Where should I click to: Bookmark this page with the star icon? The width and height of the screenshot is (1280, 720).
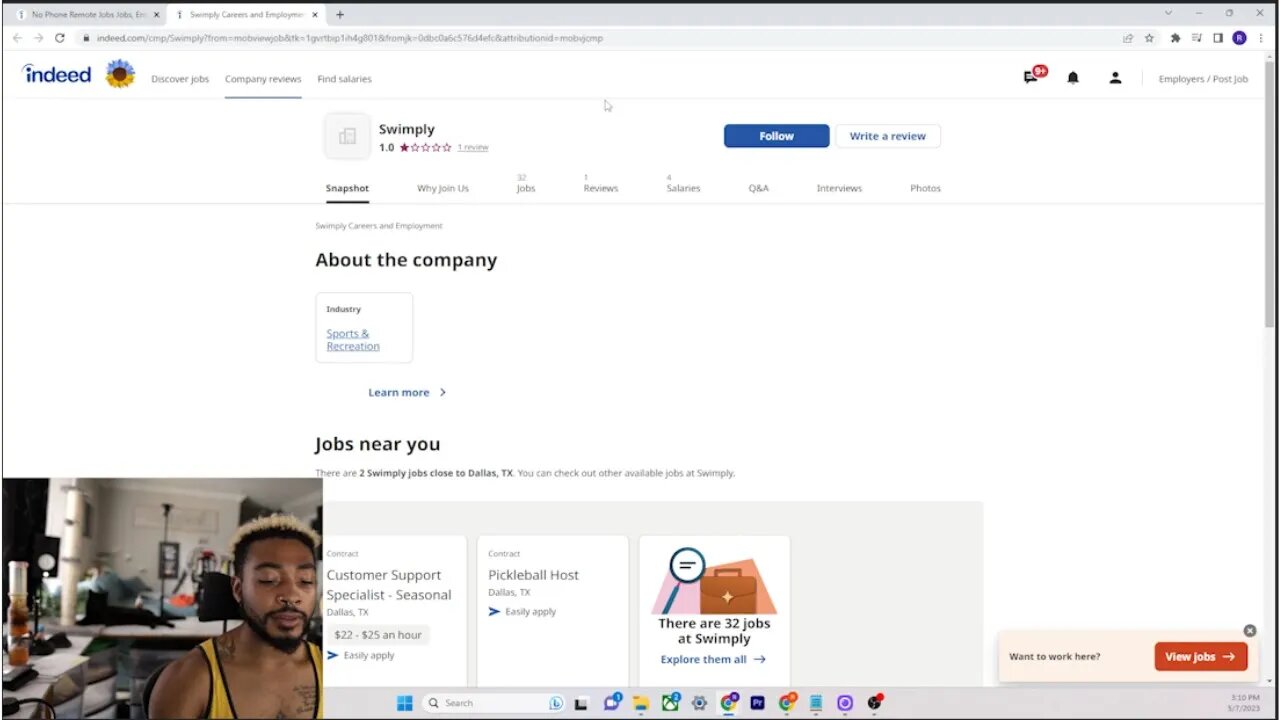point(1149,38)
